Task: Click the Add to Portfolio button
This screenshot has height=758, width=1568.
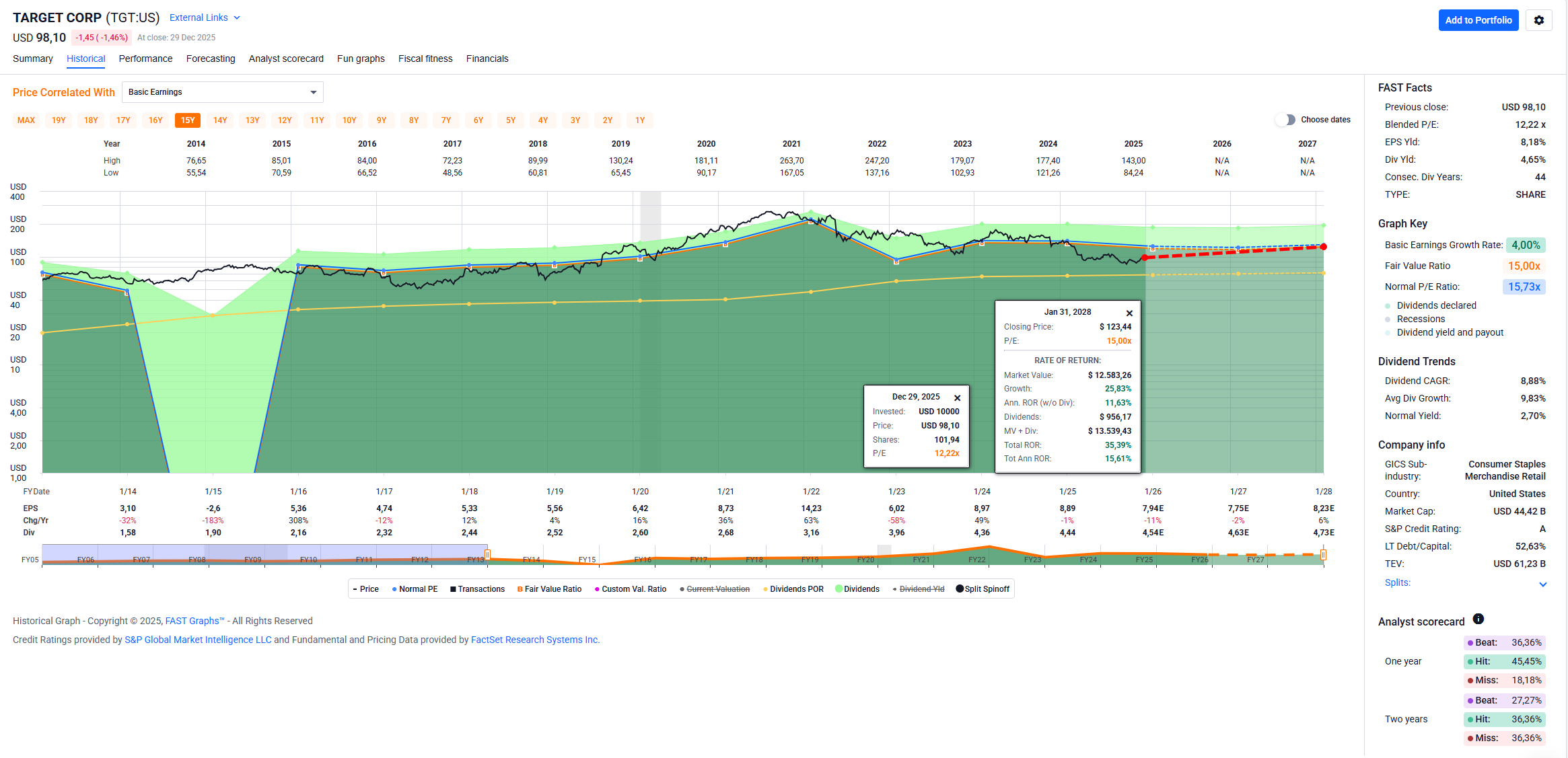Action: tap(1478, 20)
